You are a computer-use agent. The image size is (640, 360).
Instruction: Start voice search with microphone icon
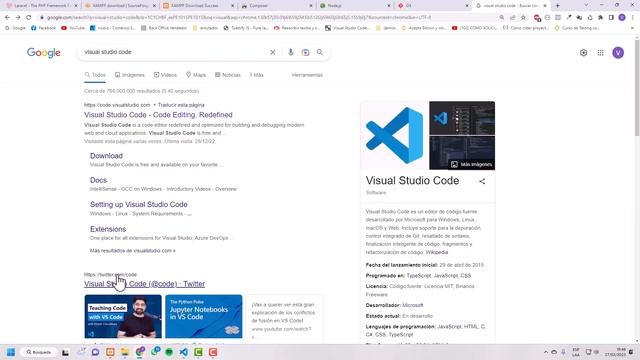(x=291, y=52)
